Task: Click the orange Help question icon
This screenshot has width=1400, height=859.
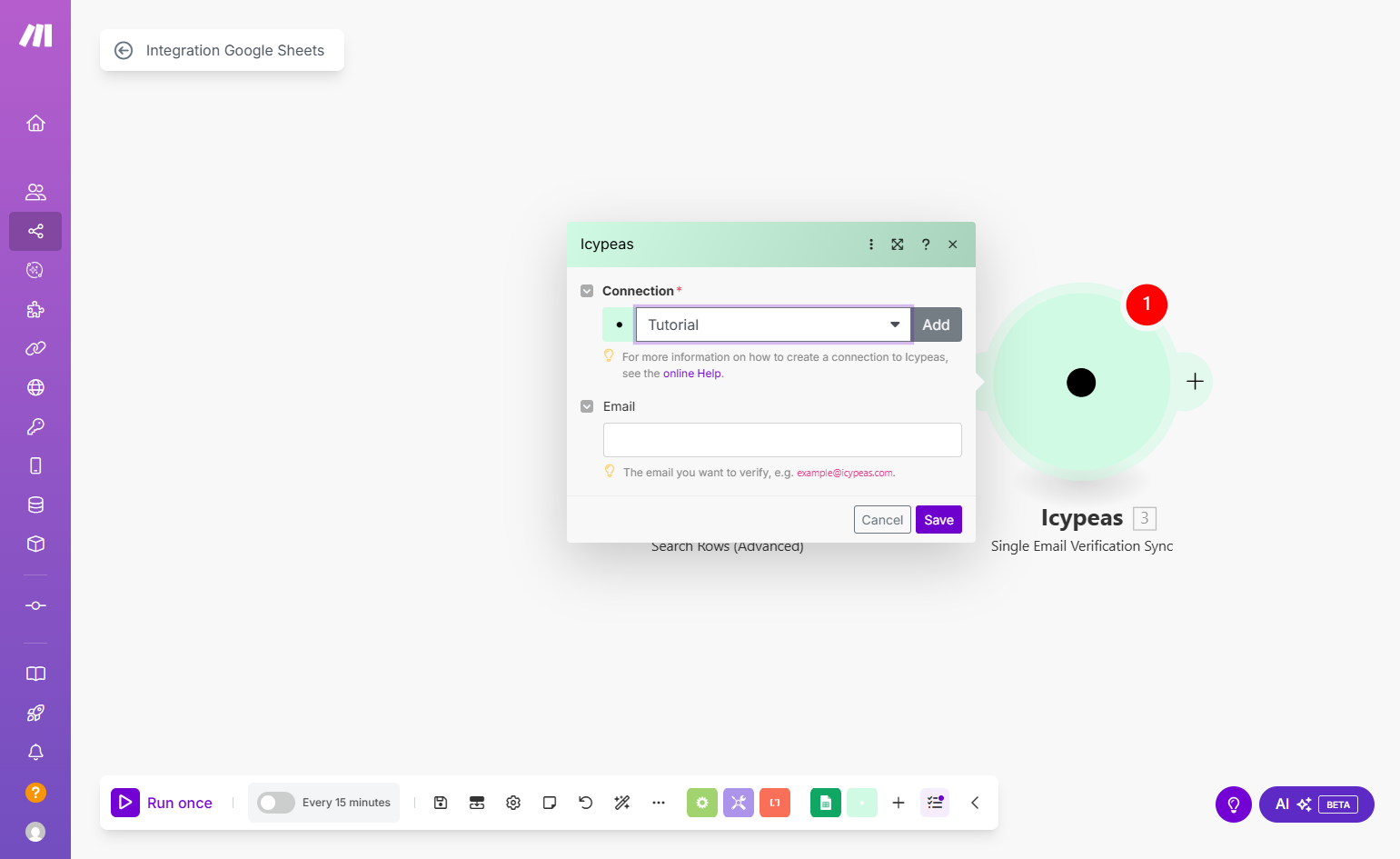Action: tap(35, 792)
